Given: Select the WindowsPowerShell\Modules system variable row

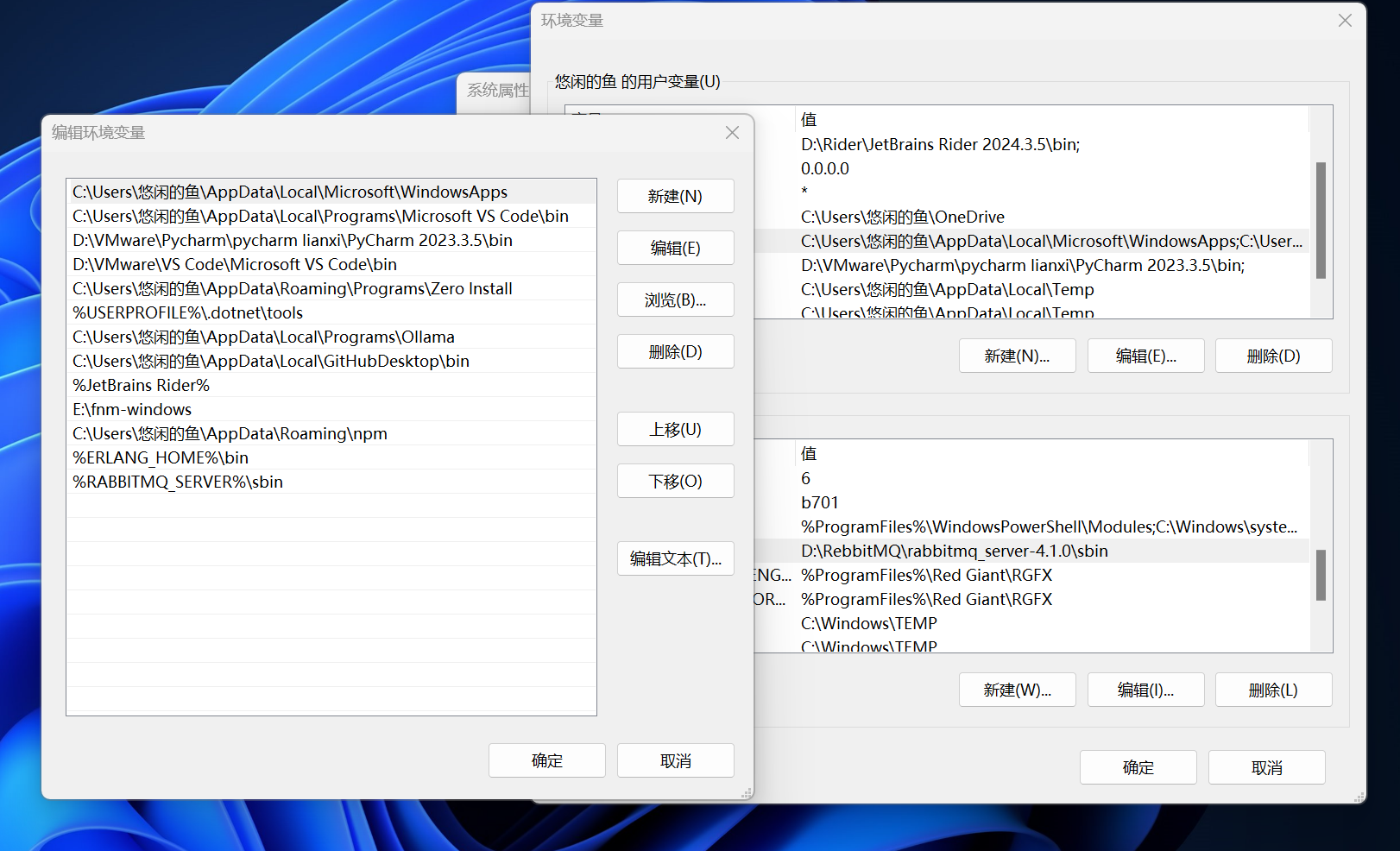Looking at the screenshot, I should (x=1031, y=526).
